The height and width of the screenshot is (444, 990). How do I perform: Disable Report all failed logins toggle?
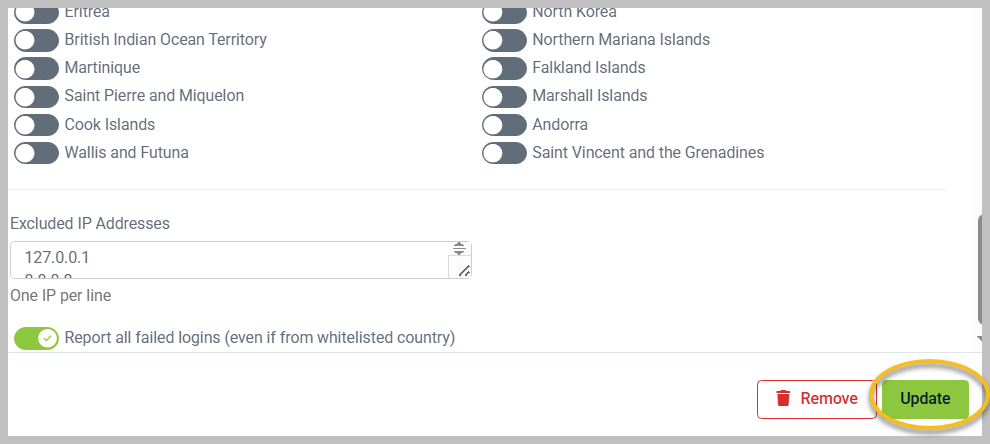coord(36,338)
